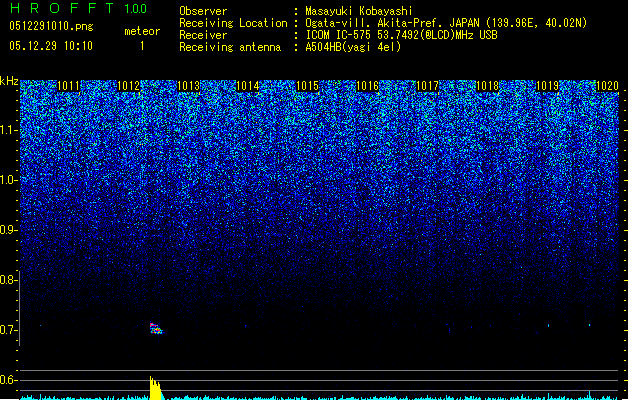
Task: Click the 1014 time marker
Action: tap(248, 86)
